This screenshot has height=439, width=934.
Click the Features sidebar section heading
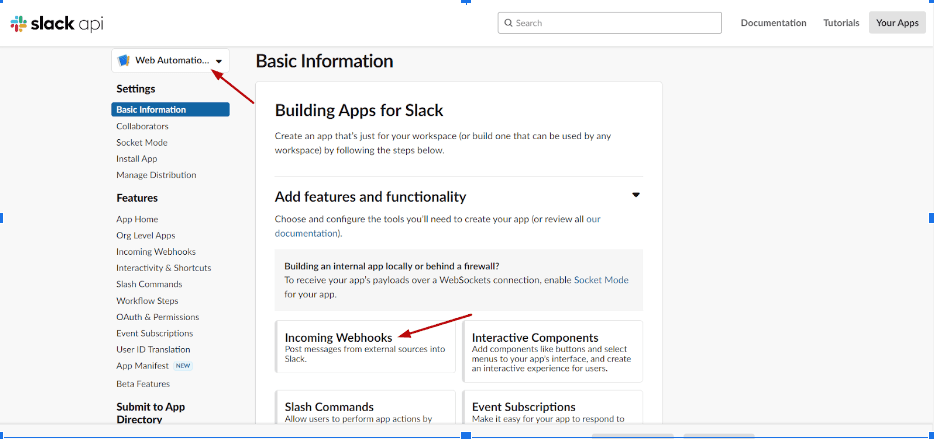pos(137,198)
